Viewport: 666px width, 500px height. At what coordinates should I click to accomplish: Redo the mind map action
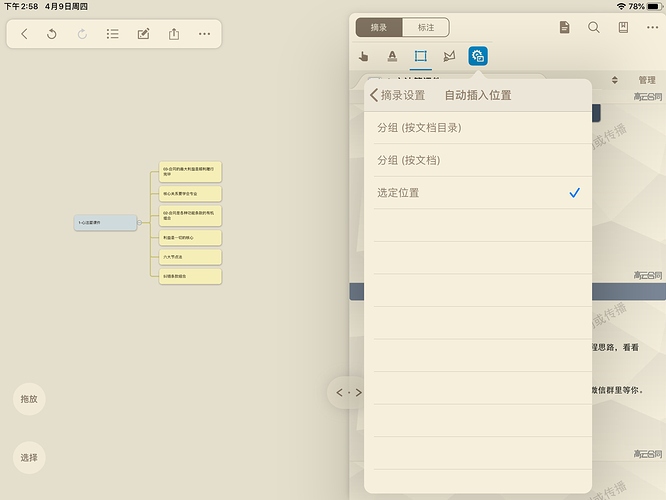click(x=82, y=34)
